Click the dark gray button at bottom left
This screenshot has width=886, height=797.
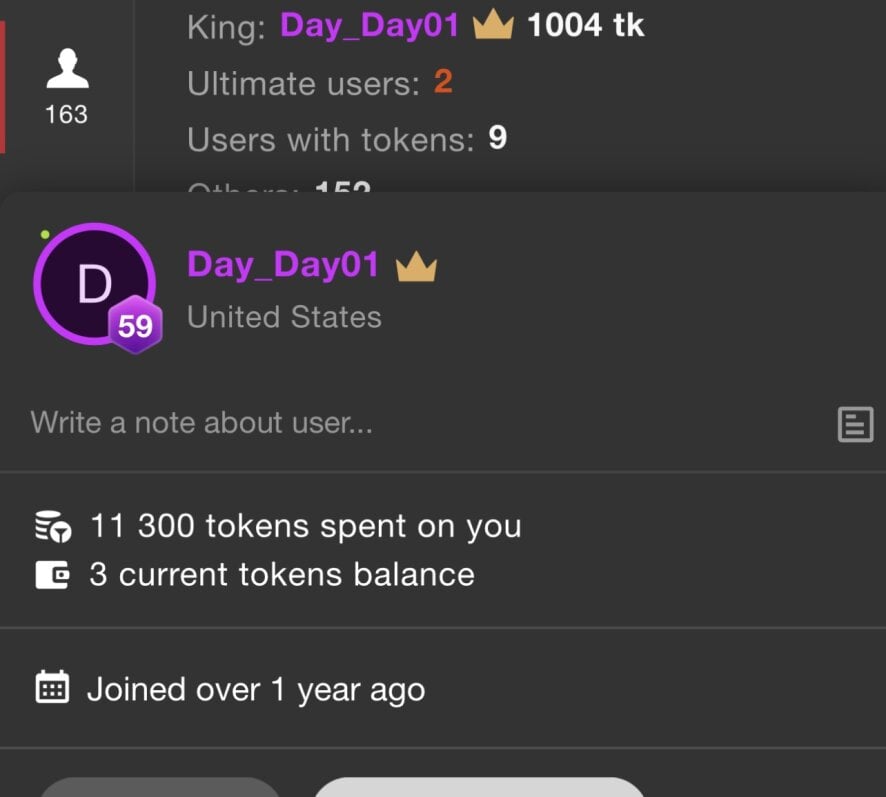[x=160, y=787]
